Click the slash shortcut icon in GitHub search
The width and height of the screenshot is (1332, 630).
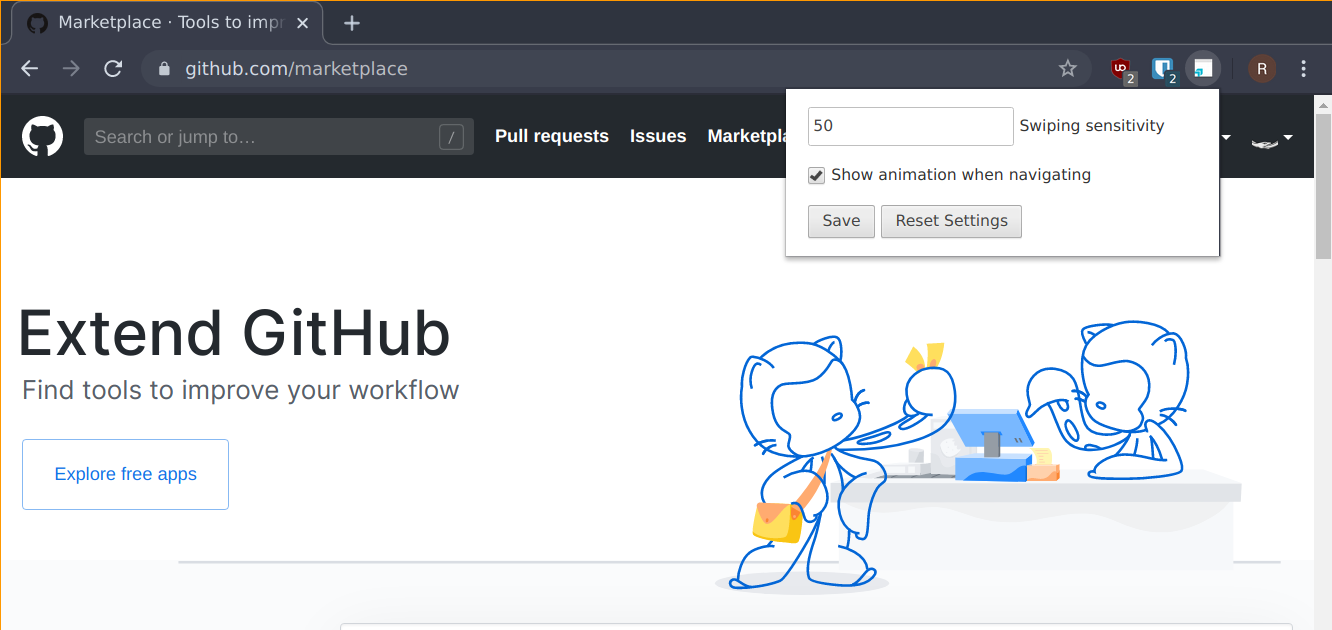(x=451, y=137)
